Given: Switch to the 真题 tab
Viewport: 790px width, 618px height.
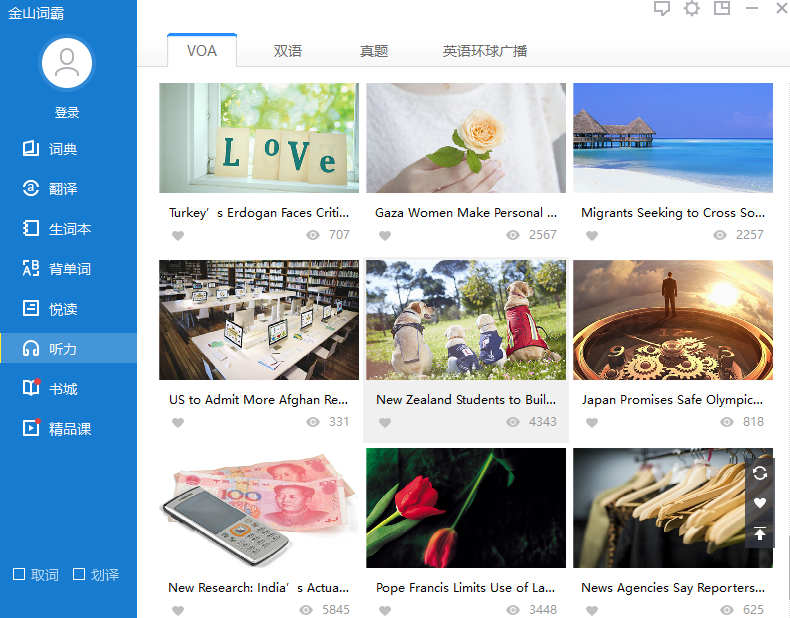Looking at the screenshot, I should 374,51.
